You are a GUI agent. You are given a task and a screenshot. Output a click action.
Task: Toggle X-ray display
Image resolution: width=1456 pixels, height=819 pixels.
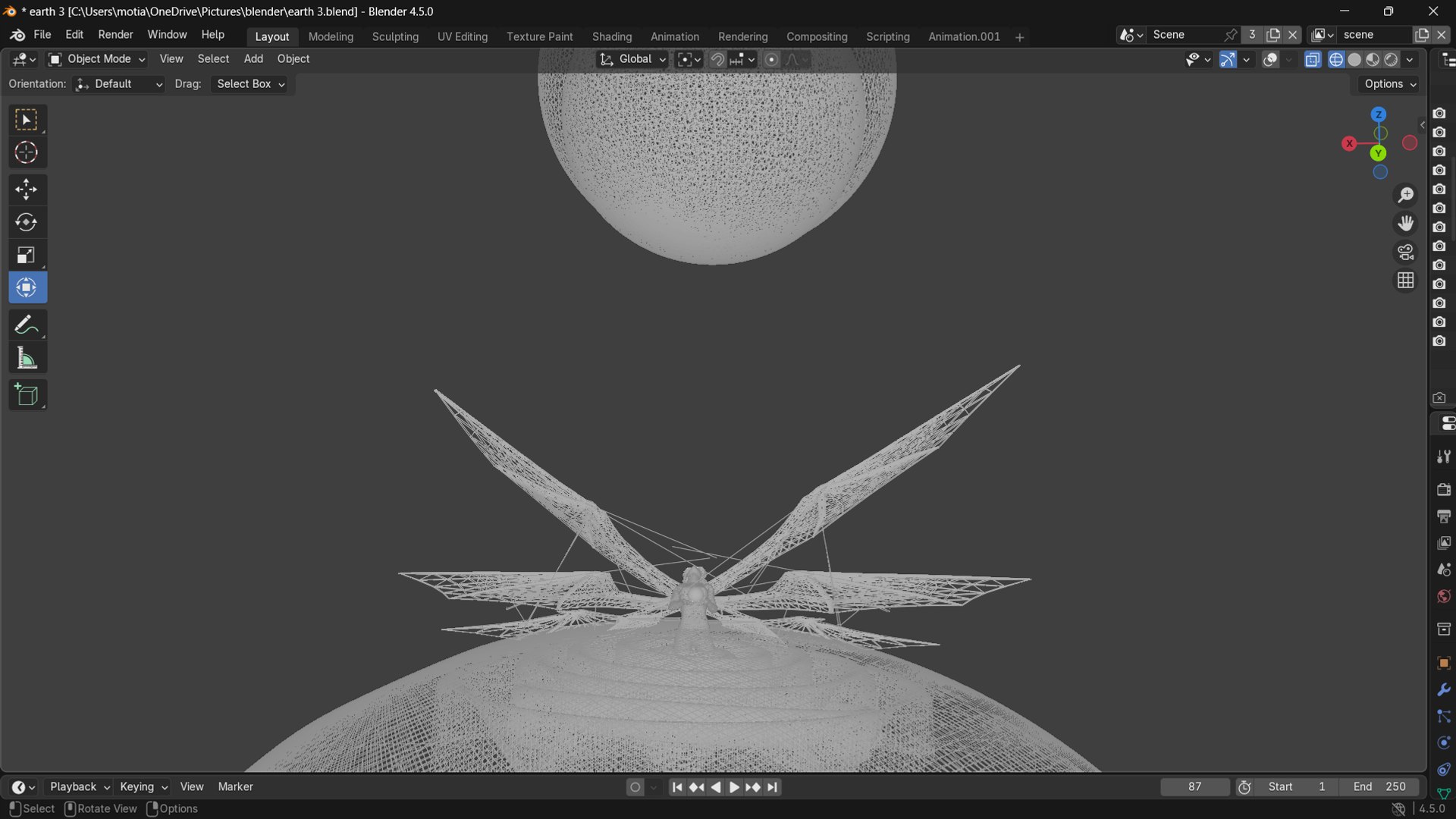pyautogui.click(x=1313, y=59)
